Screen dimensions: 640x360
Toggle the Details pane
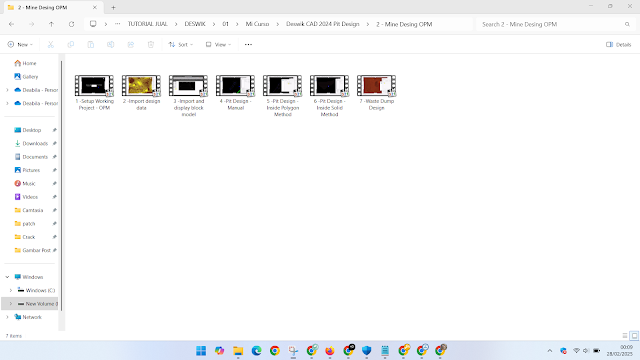pos(619,44)
